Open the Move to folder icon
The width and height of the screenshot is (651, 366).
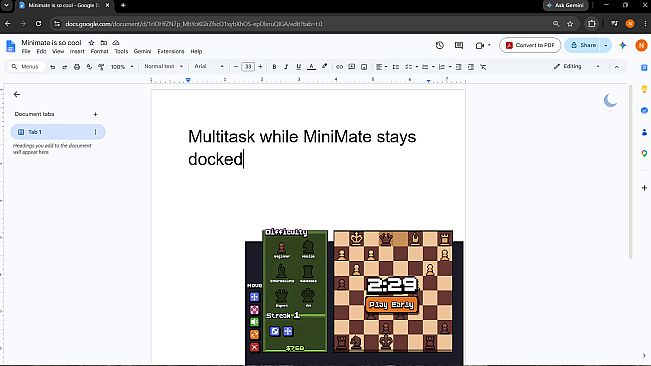tap(104, 42)
